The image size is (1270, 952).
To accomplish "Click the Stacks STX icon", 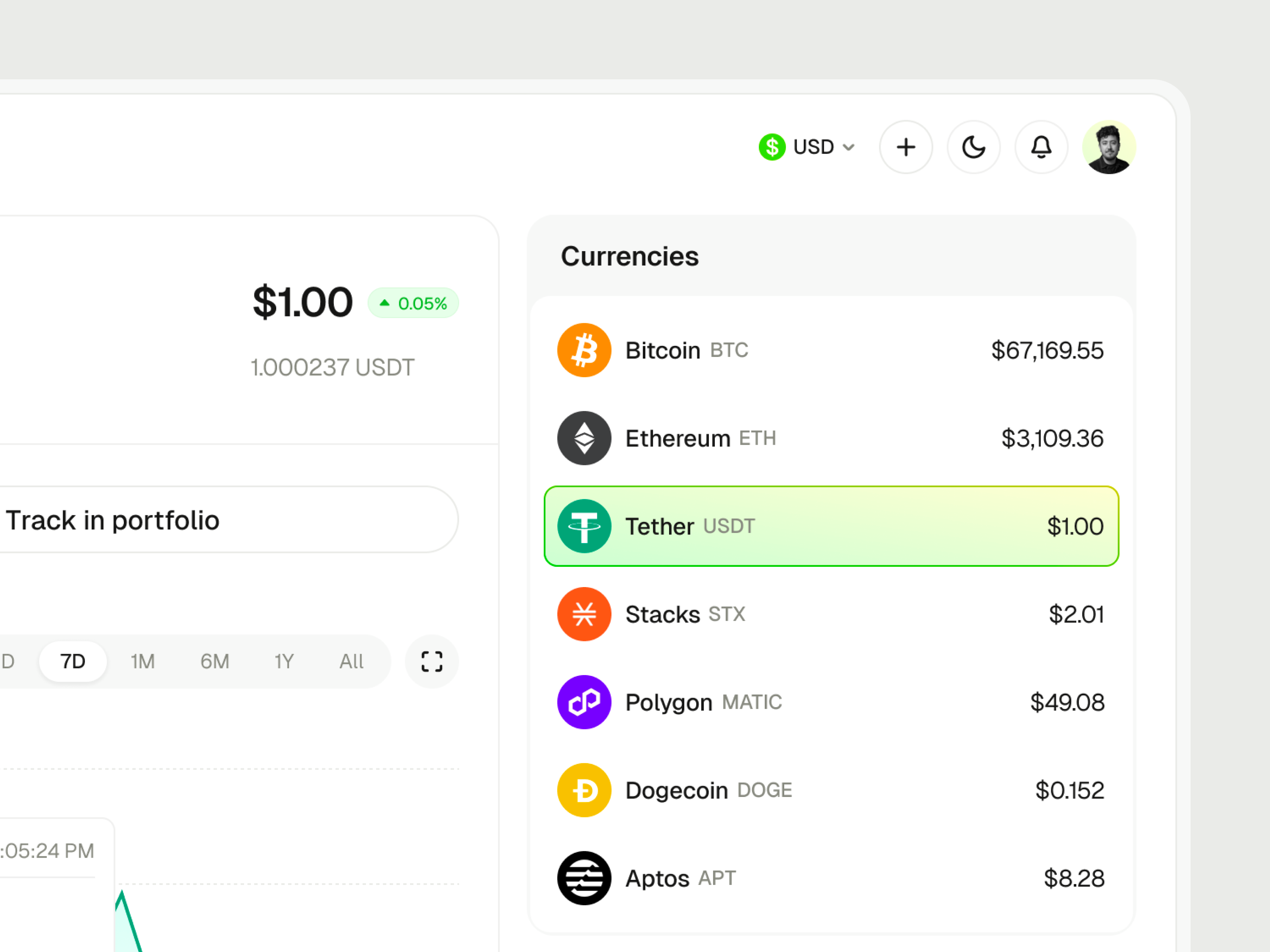I will [584, 614].
